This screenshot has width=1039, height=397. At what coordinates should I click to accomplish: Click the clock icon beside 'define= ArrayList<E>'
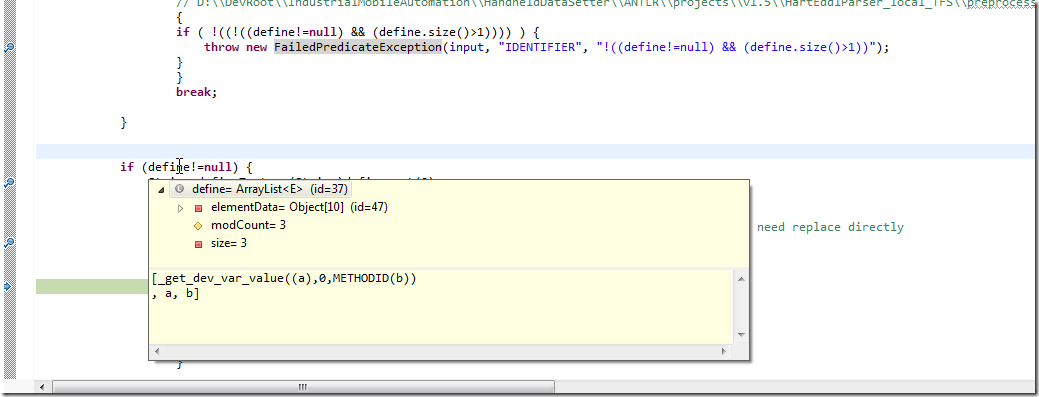[x=179, y=189]
